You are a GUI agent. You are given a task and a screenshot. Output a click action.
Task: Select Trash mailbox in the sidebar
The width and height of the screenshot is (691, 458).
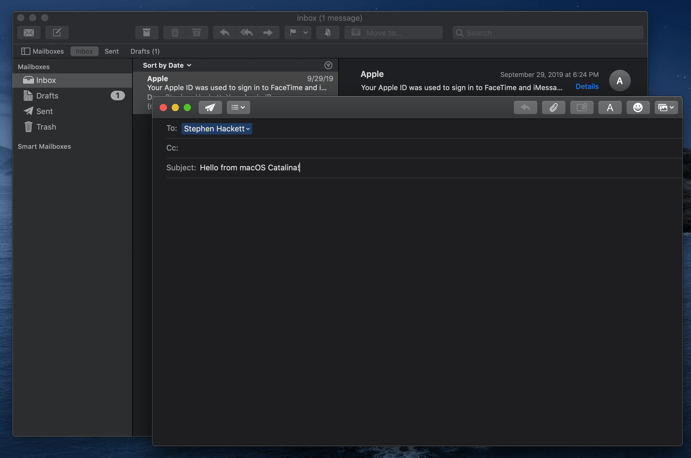(72, 127)
